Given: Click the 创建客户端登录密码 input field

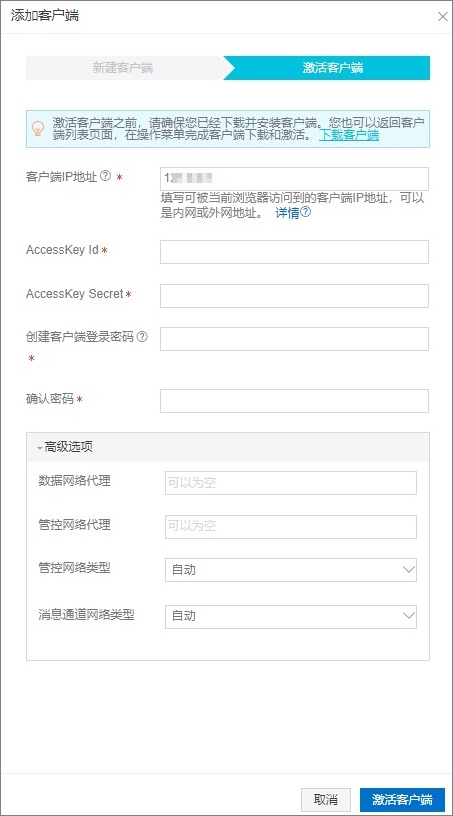Looking at the screenshot, I should [x=294, y=339].
